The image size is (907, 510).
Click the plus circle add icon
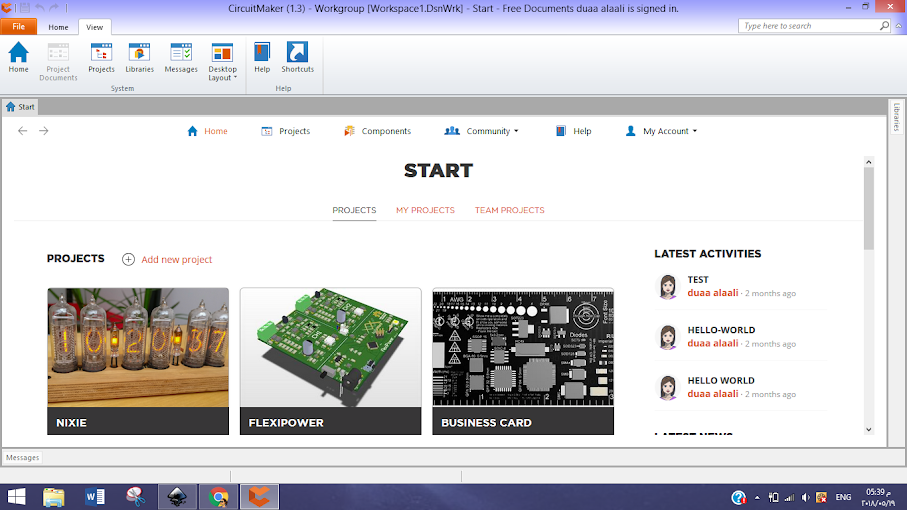[x=128, y=260]
